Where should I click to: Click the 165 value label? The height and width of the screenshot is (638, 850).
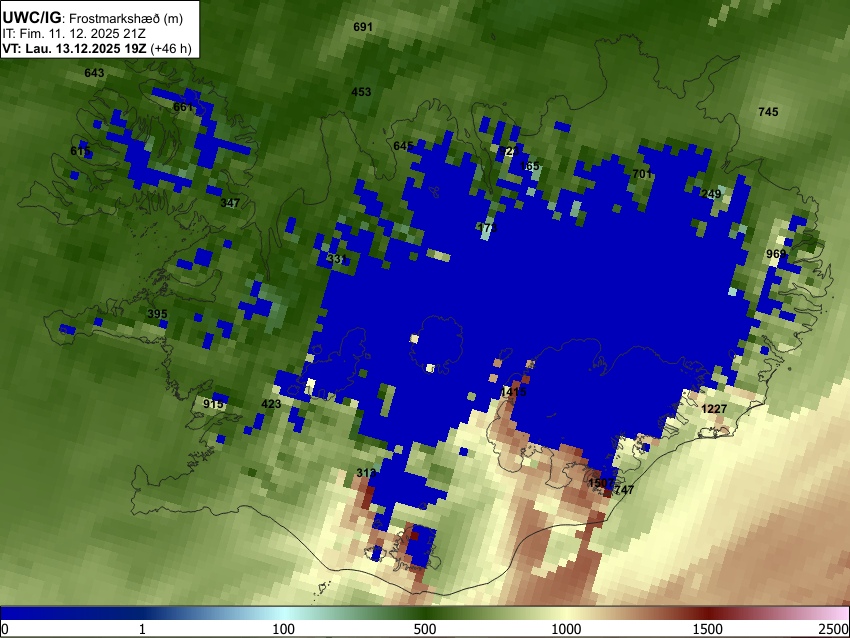click(x=530, y=166)
